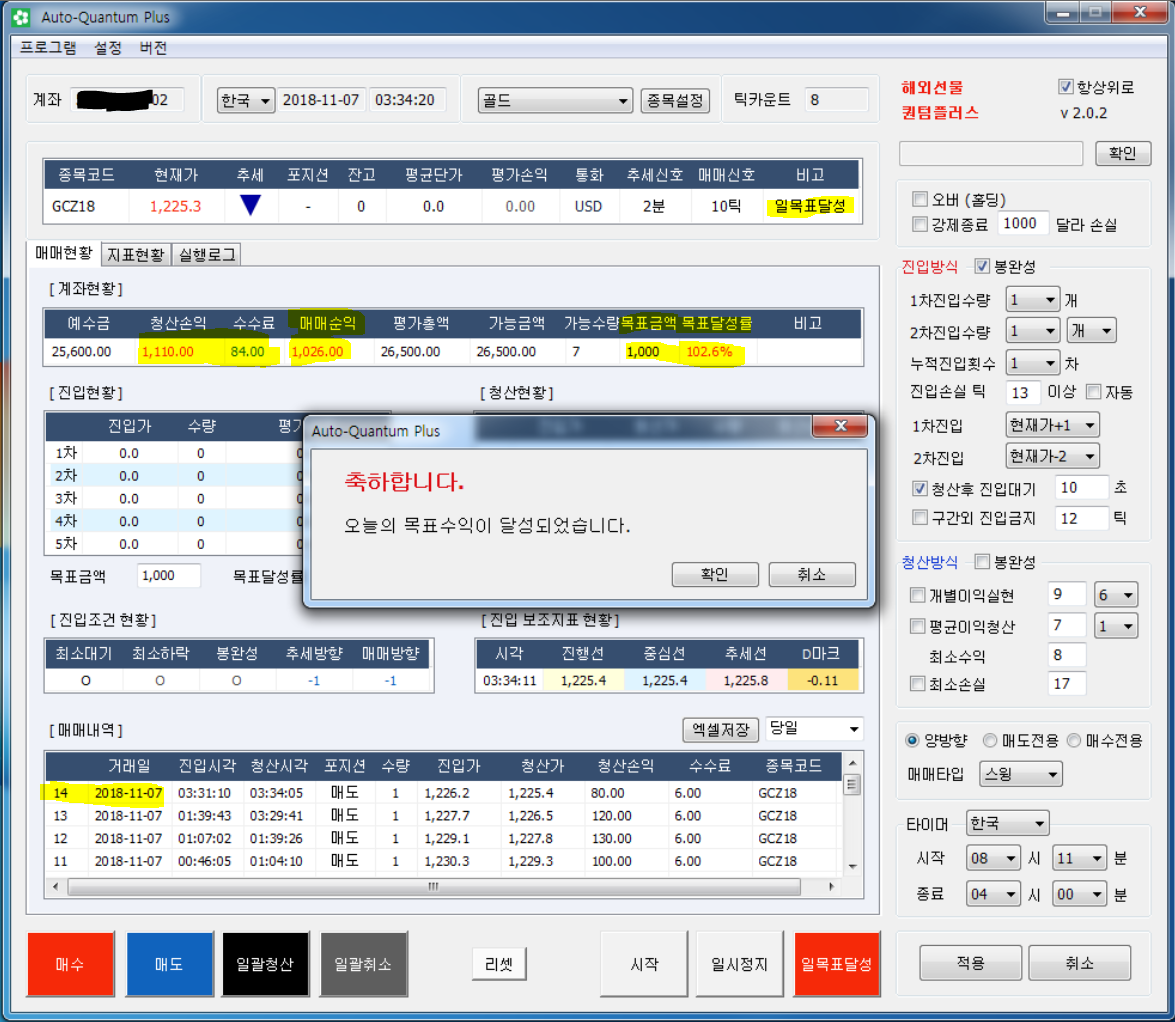Click the 엑셀저장 button
This screenshot has width=1175, height=1022.
click(x=720, y=729)
